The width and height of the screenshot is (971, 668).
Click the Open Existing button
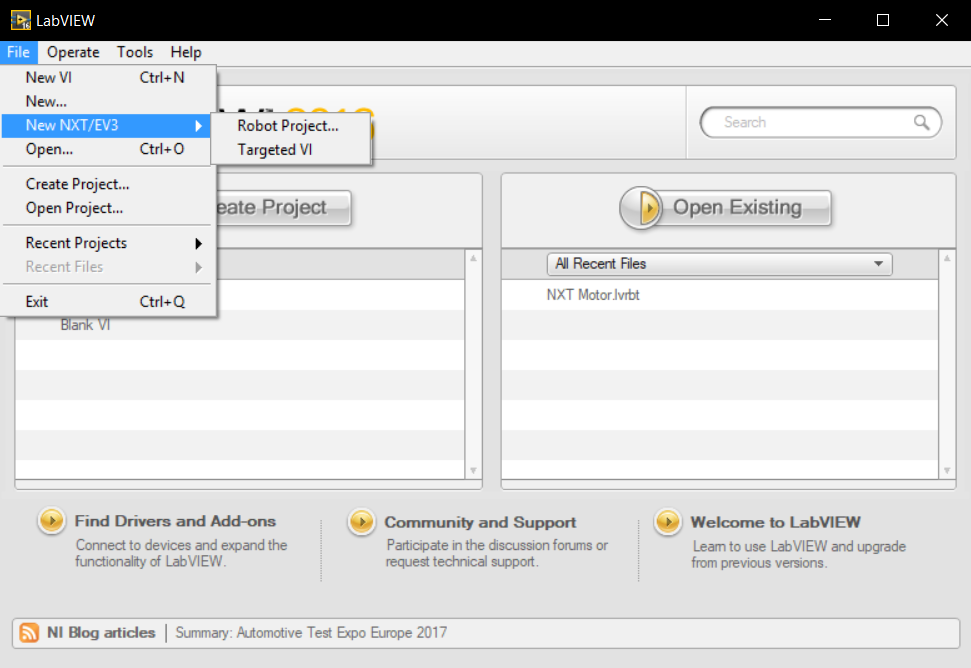[726, 207]
